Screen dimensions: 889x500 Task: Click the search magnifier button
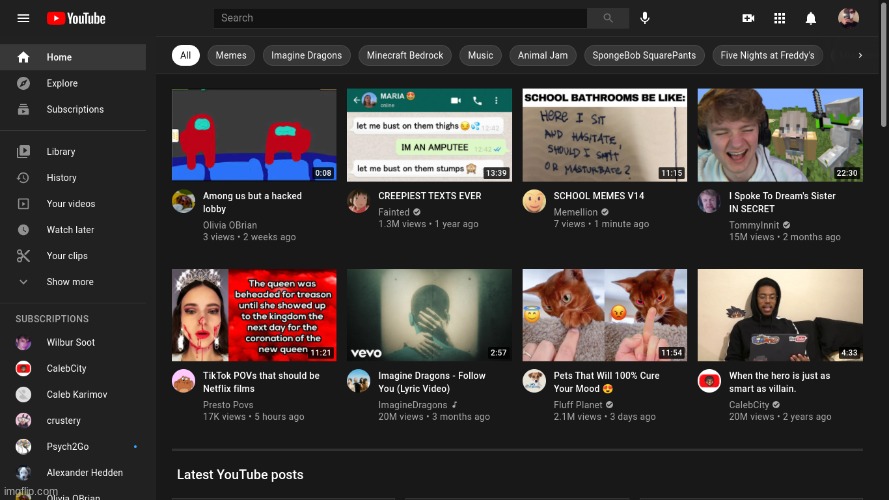pos(608,18)
